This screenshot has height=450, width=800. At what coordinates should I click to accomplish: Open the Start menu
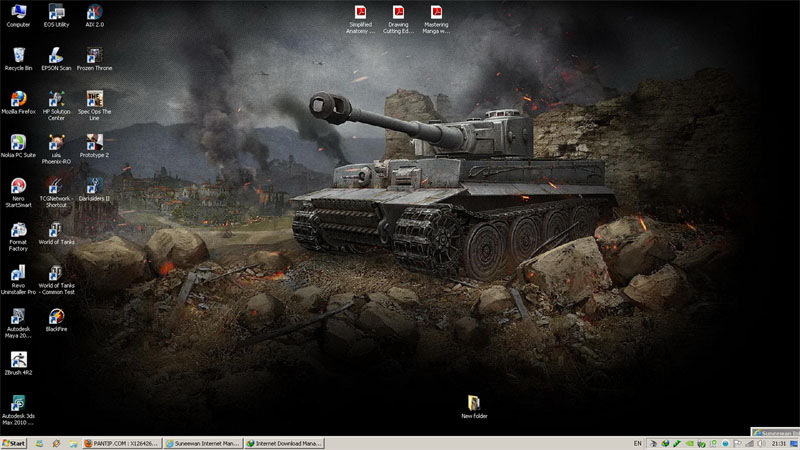pyautogui.click(x=14, y=443)
